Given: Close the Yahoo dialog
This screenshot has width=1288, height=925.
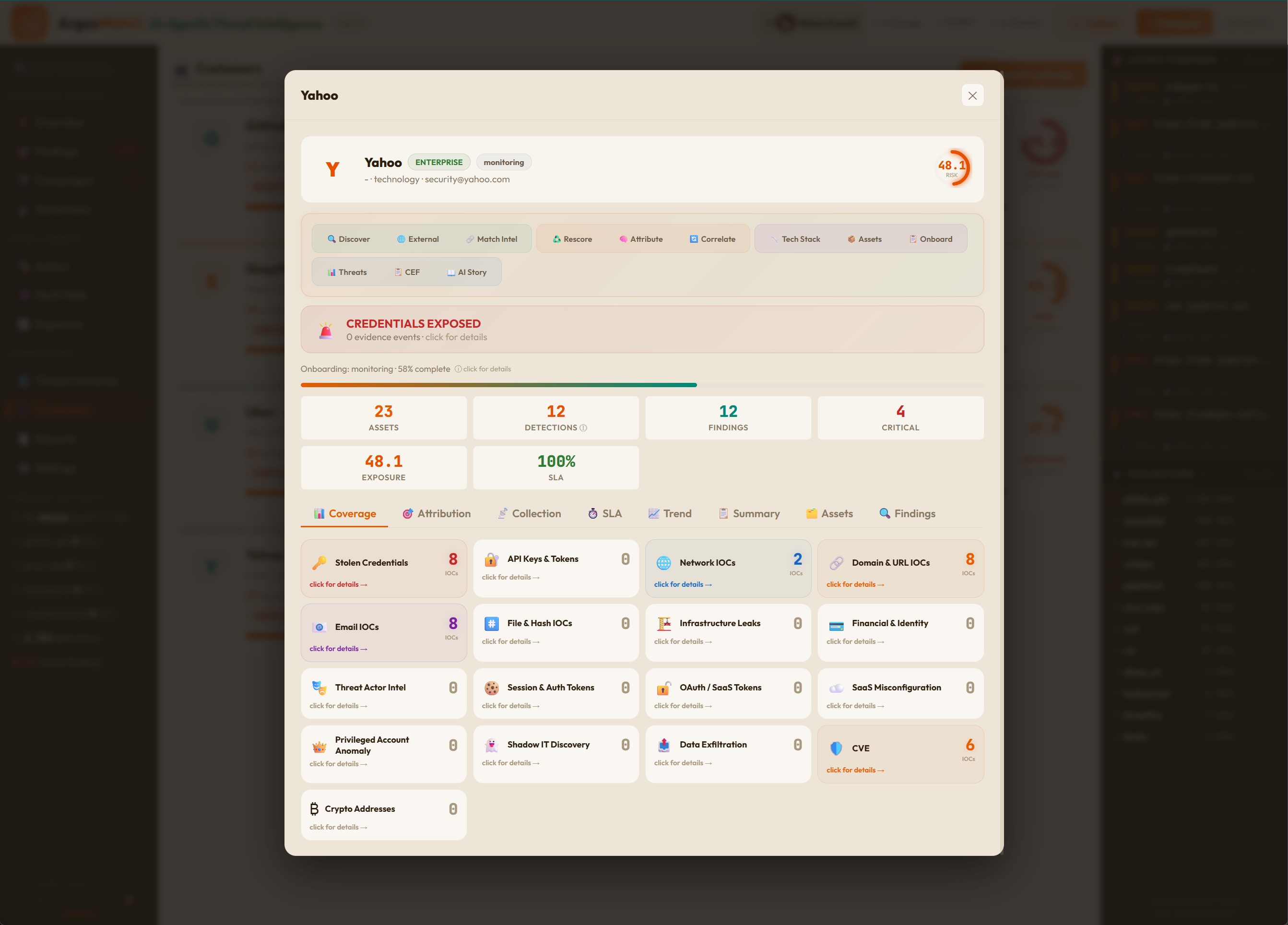Looking at the screenshot, I should click(972, 95).
